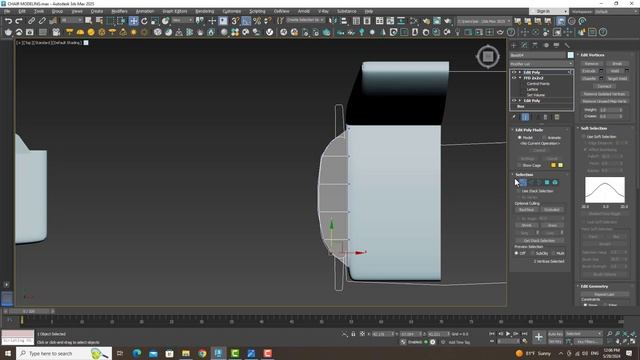The height and width of the screenshot is (360, 640).
Task: Select Preview Selection Off radio button
Action: [517, 253]
